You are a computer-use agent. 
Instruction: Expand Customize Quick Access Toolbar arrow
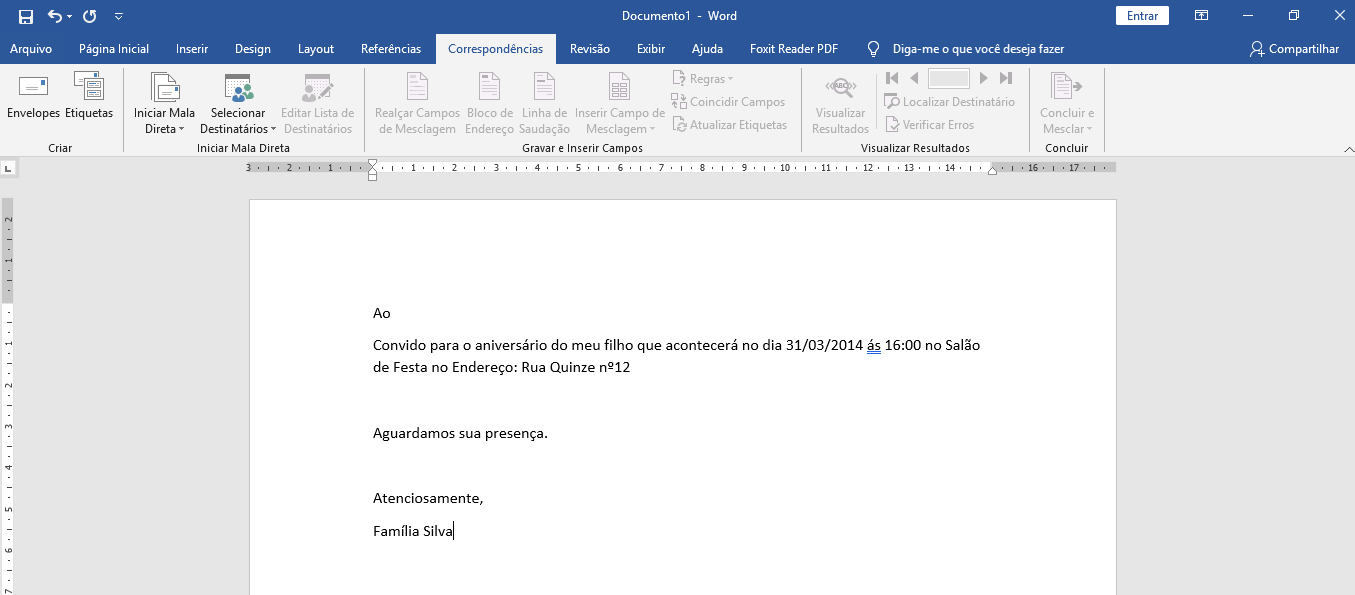coord(119,16)
